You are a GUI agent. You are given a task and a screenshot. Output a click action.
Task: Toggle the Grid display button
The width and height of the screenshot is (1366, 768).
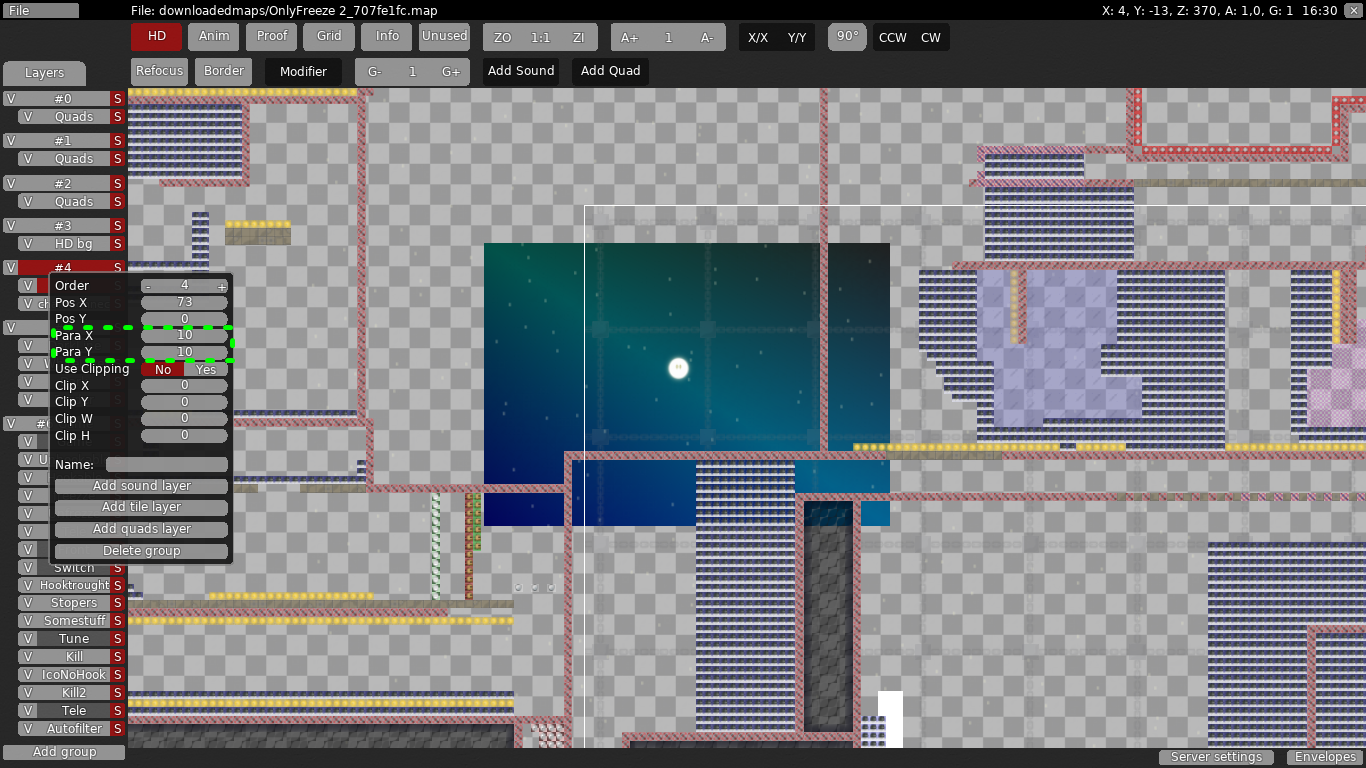(328, 36)
